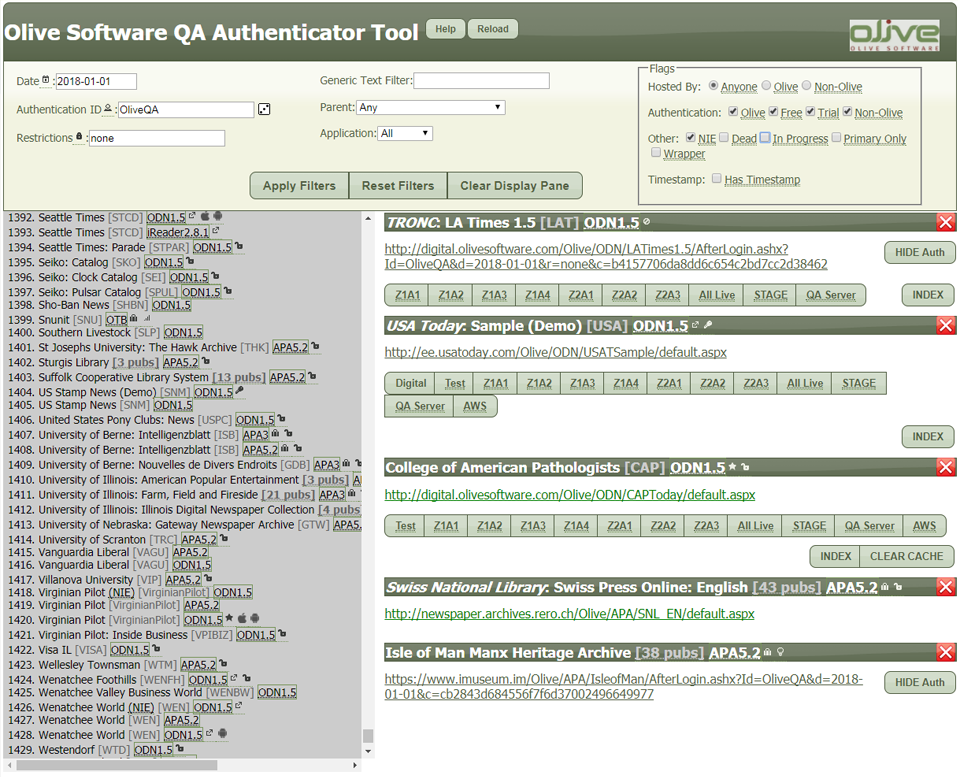Image resolution: width=958 pixels, height=777 pixels.
Task: Open the Parent dropdown
Action: 430,107
